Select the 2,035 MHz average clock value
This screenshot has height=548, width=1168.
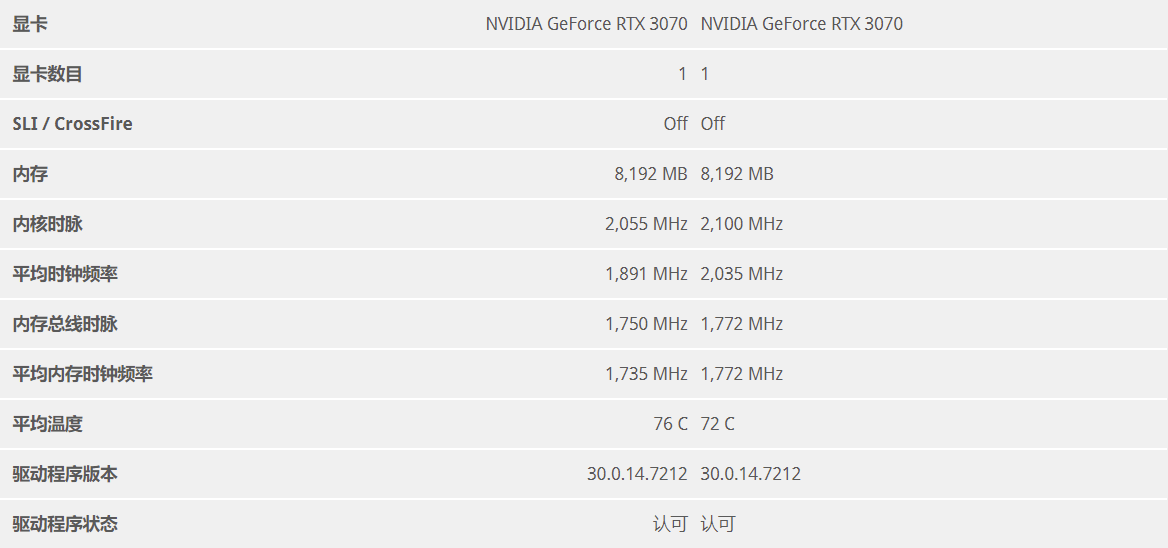pyautogui.click(x=742, y=274)
